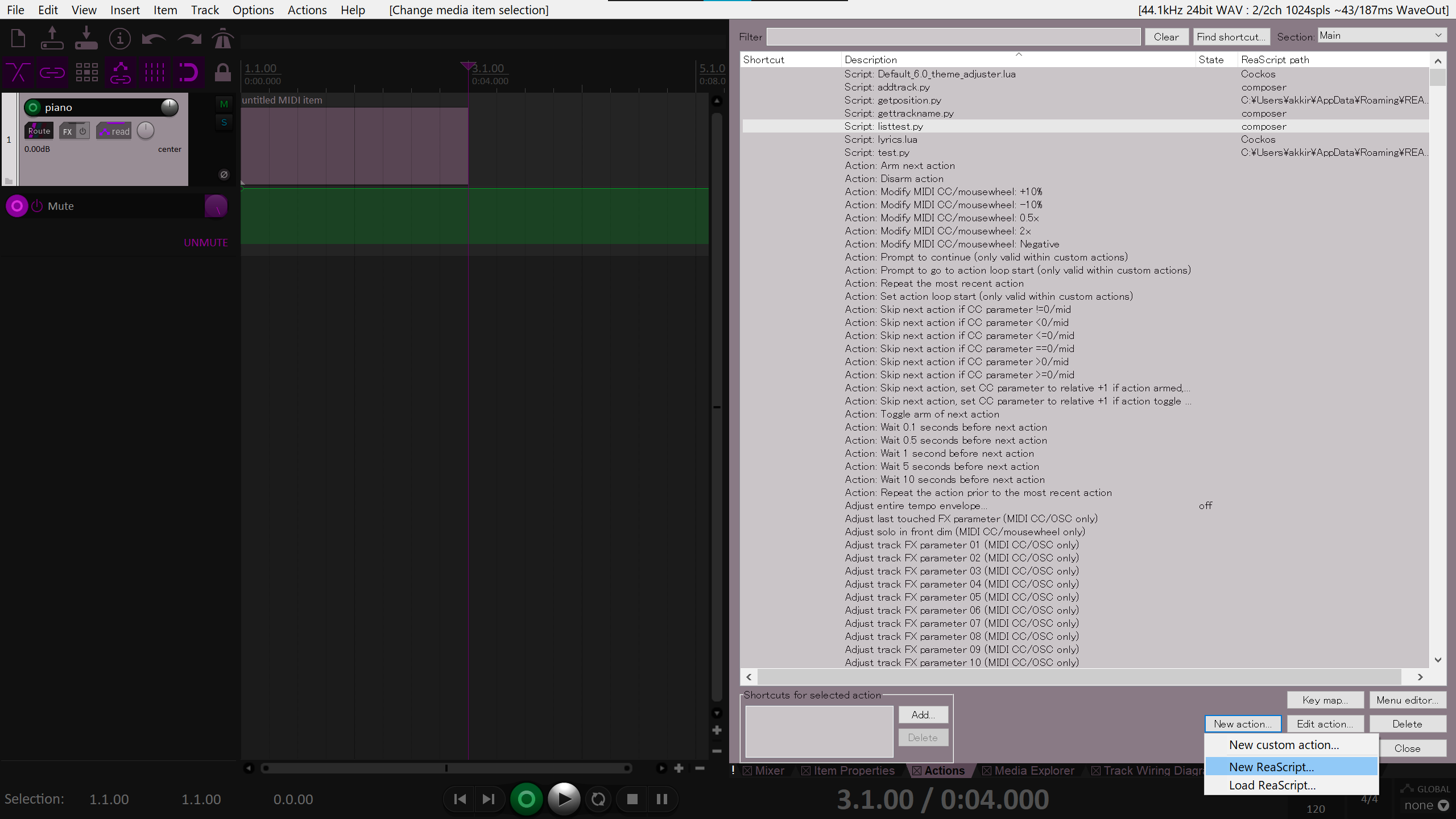This screenshot has width=1456, height=819.
Task: Open the Options menu
Action: click(x=253, y=10)
